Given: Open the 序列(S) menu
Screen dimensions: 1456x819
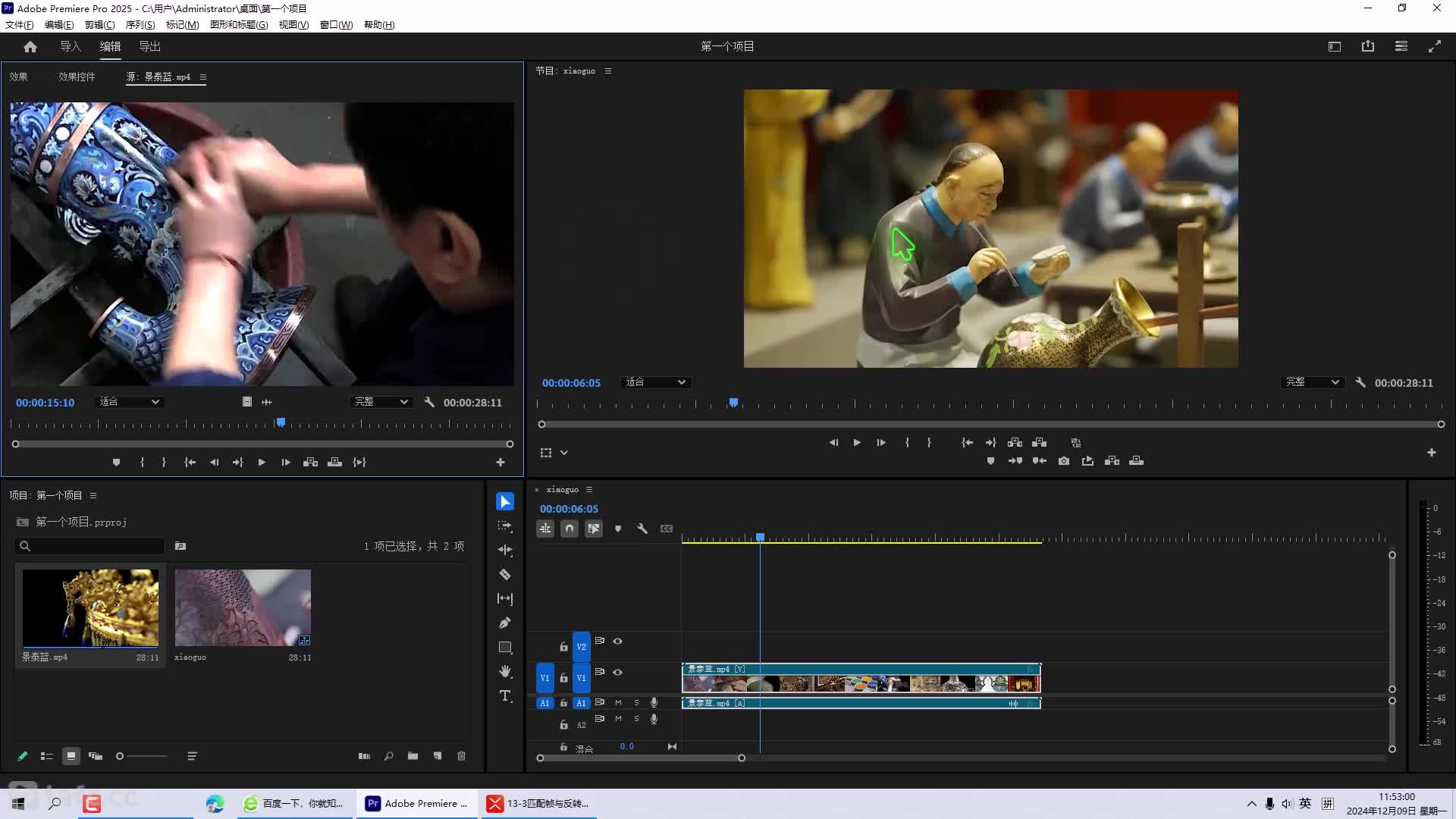Looking at the screenshot, I should 140,25.
